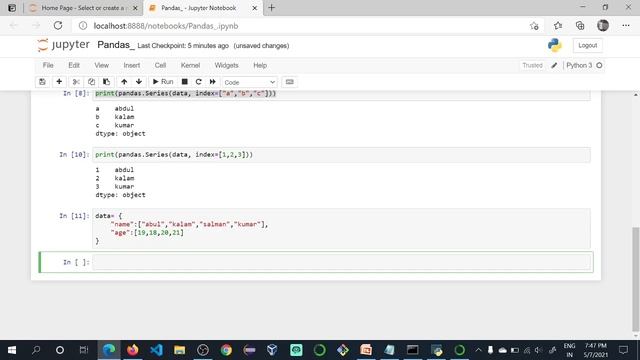Add page to favorites star-plus icon

pyautogui.click(x=534, y=26)
